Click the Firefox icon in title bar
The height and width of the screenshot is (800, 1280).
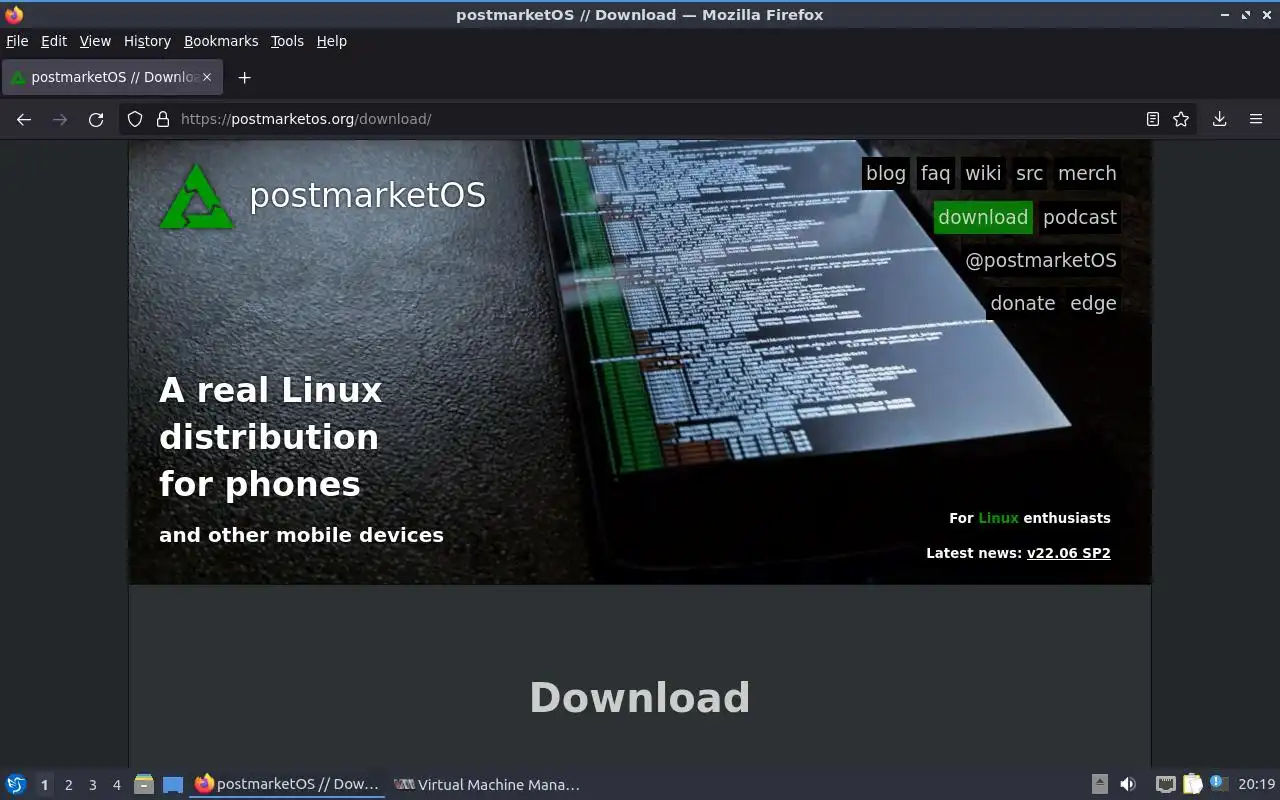pyautogui.click(x=14, y=15)
